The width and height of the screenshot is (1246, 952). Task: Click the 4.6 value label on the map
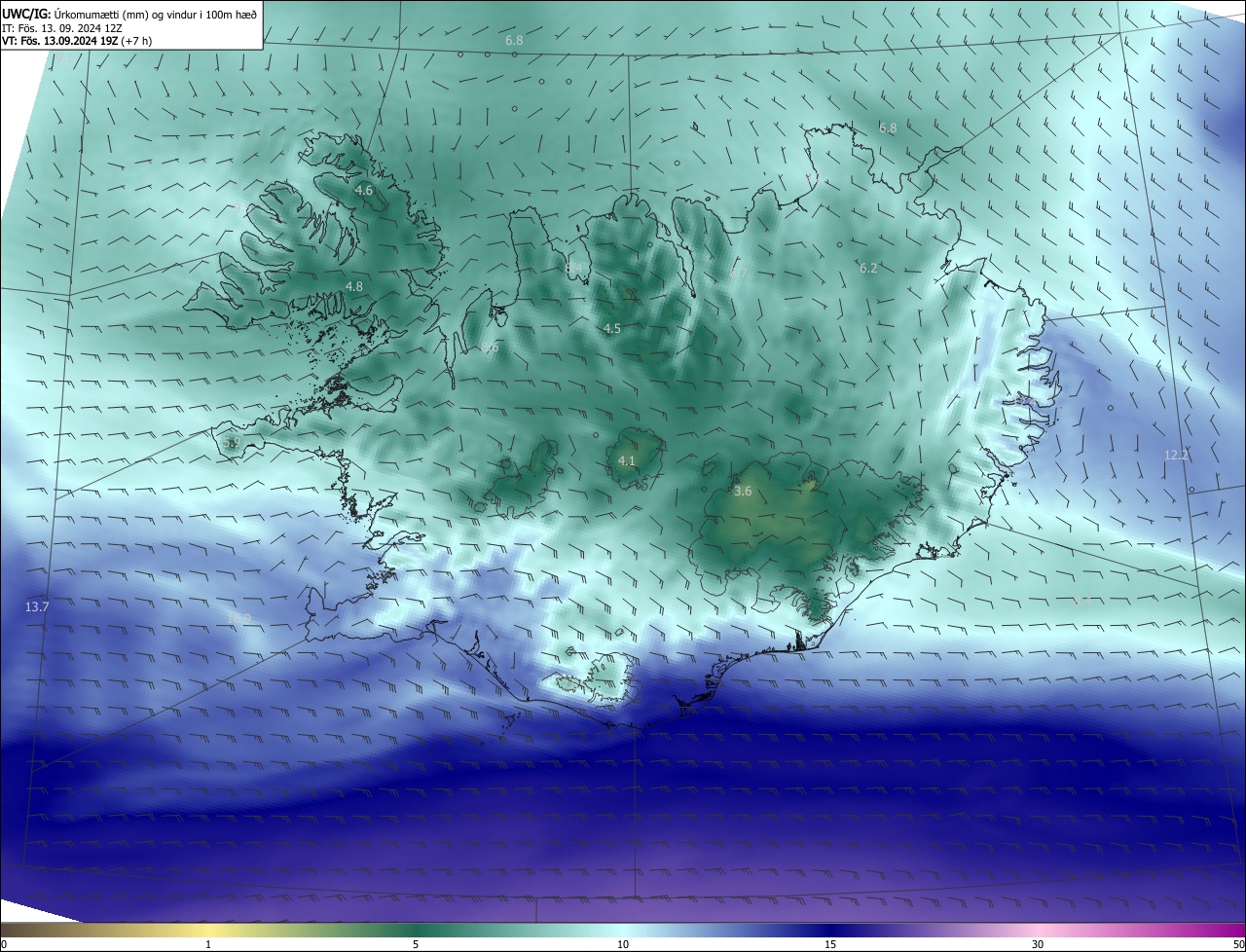click(364, 191)
